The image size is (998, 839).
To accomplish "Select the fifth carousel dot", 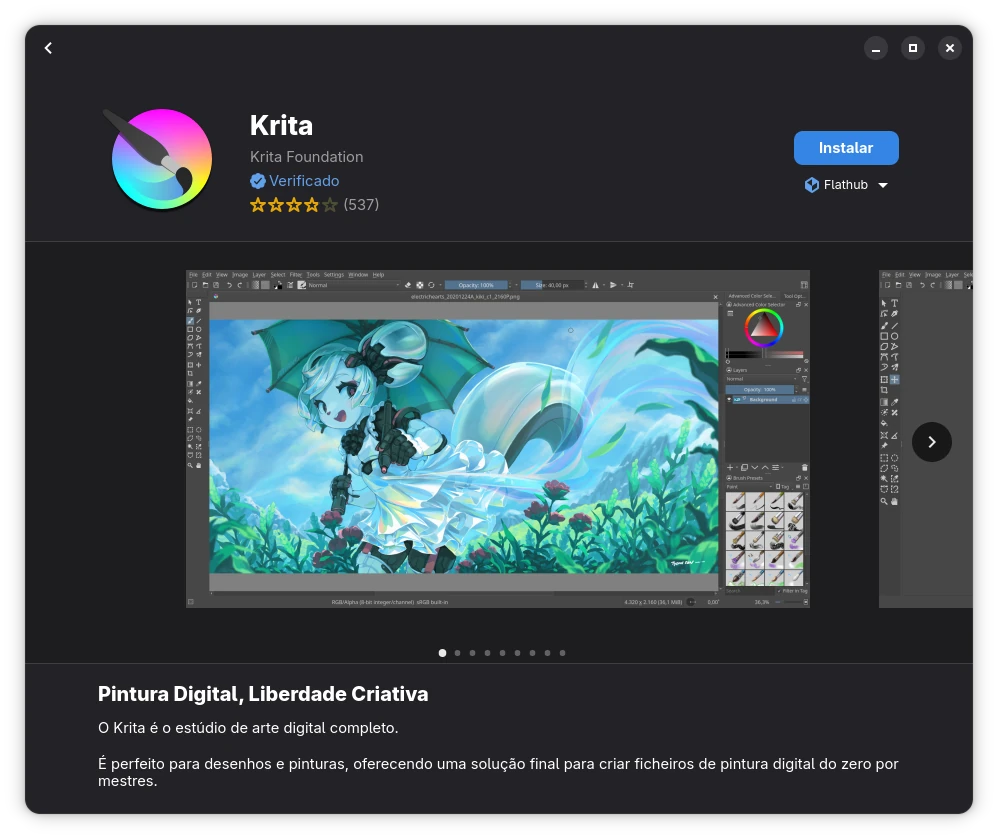I will click(x=502, y=652).
